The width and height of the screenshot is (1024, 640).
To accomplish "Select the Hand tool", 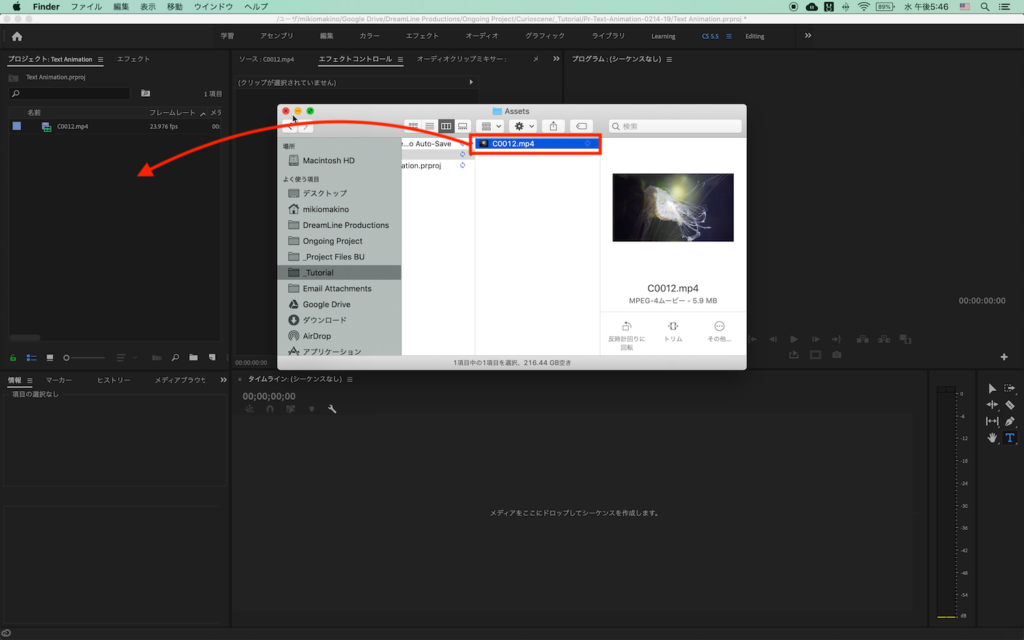I will click(992, 438).
